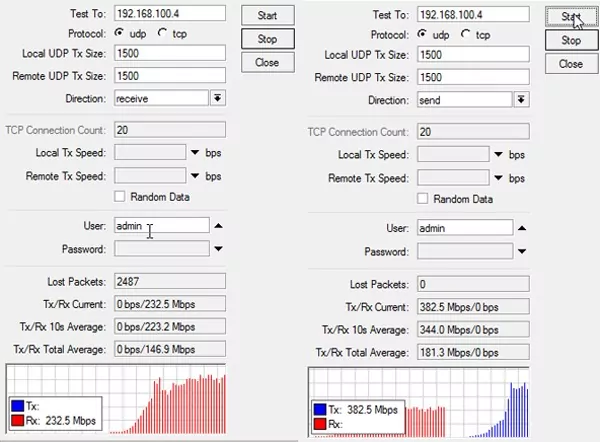The width and height of the screenshot is (600, 442).
Task: Click TCP Connection Count field in right window
Action: tap(473, 132)
